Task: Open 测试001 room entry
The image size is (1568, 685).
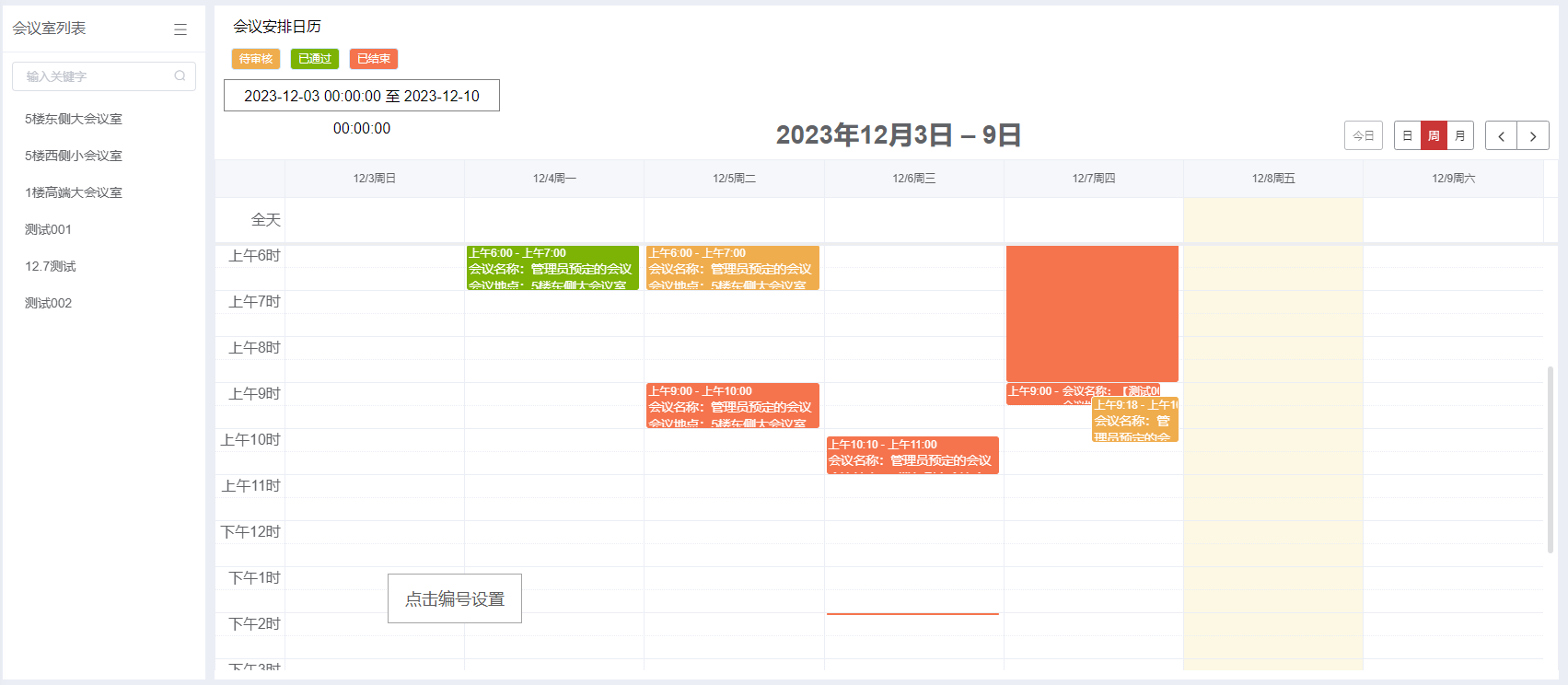Action: (x=48, y=229)
